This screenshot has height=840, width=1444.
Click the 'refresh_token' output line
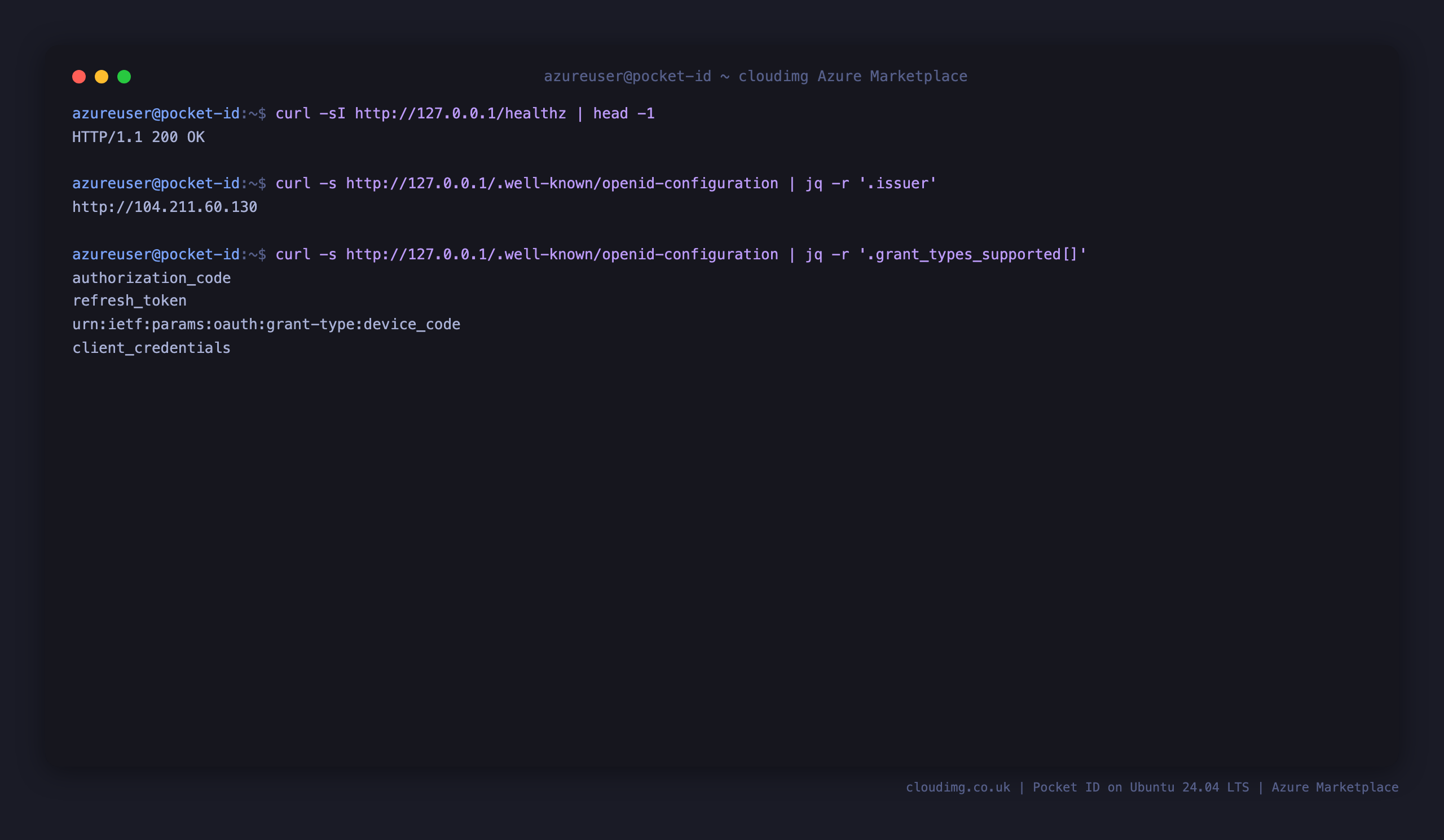130,300
